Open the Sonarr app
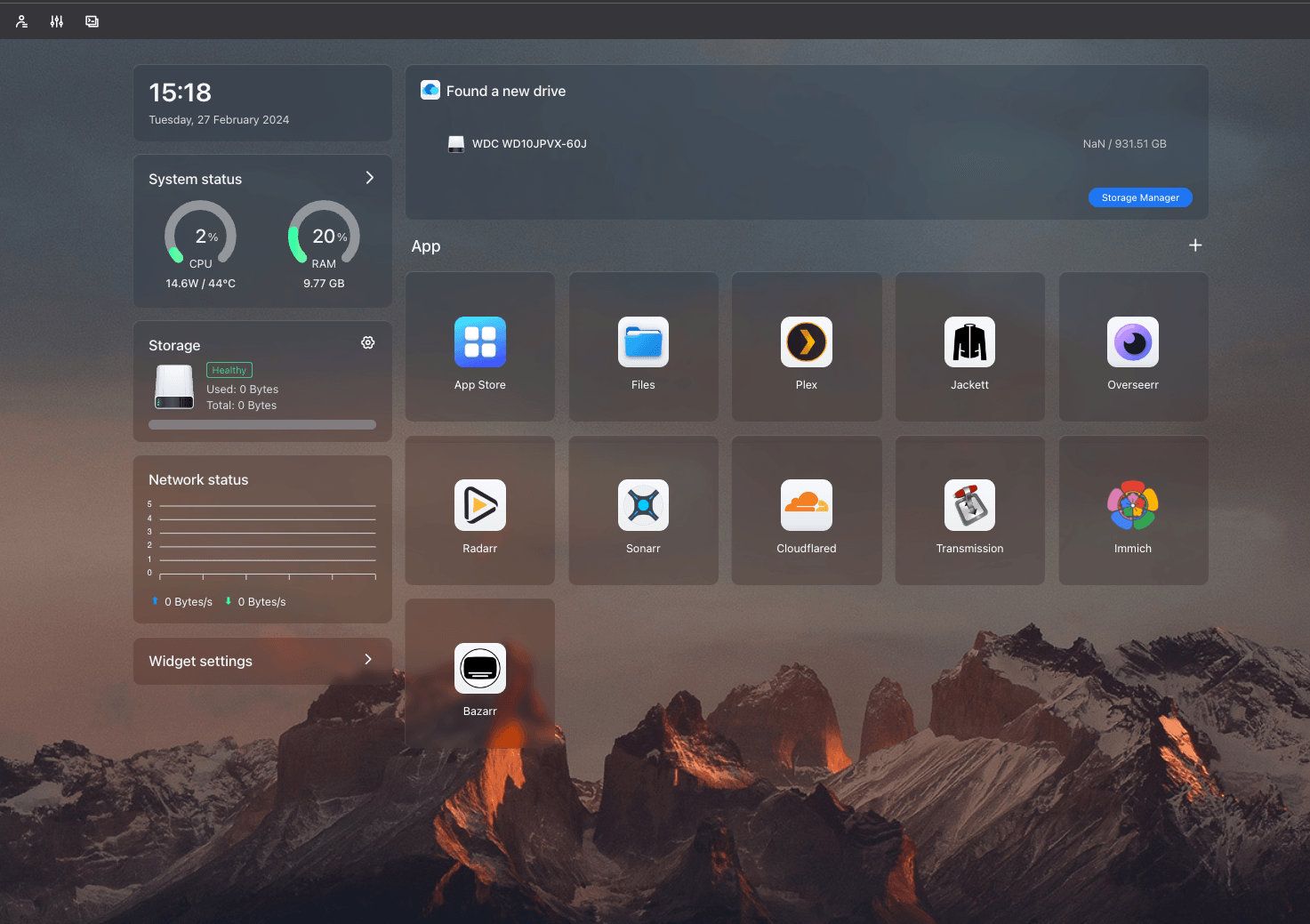 [643, 506]
